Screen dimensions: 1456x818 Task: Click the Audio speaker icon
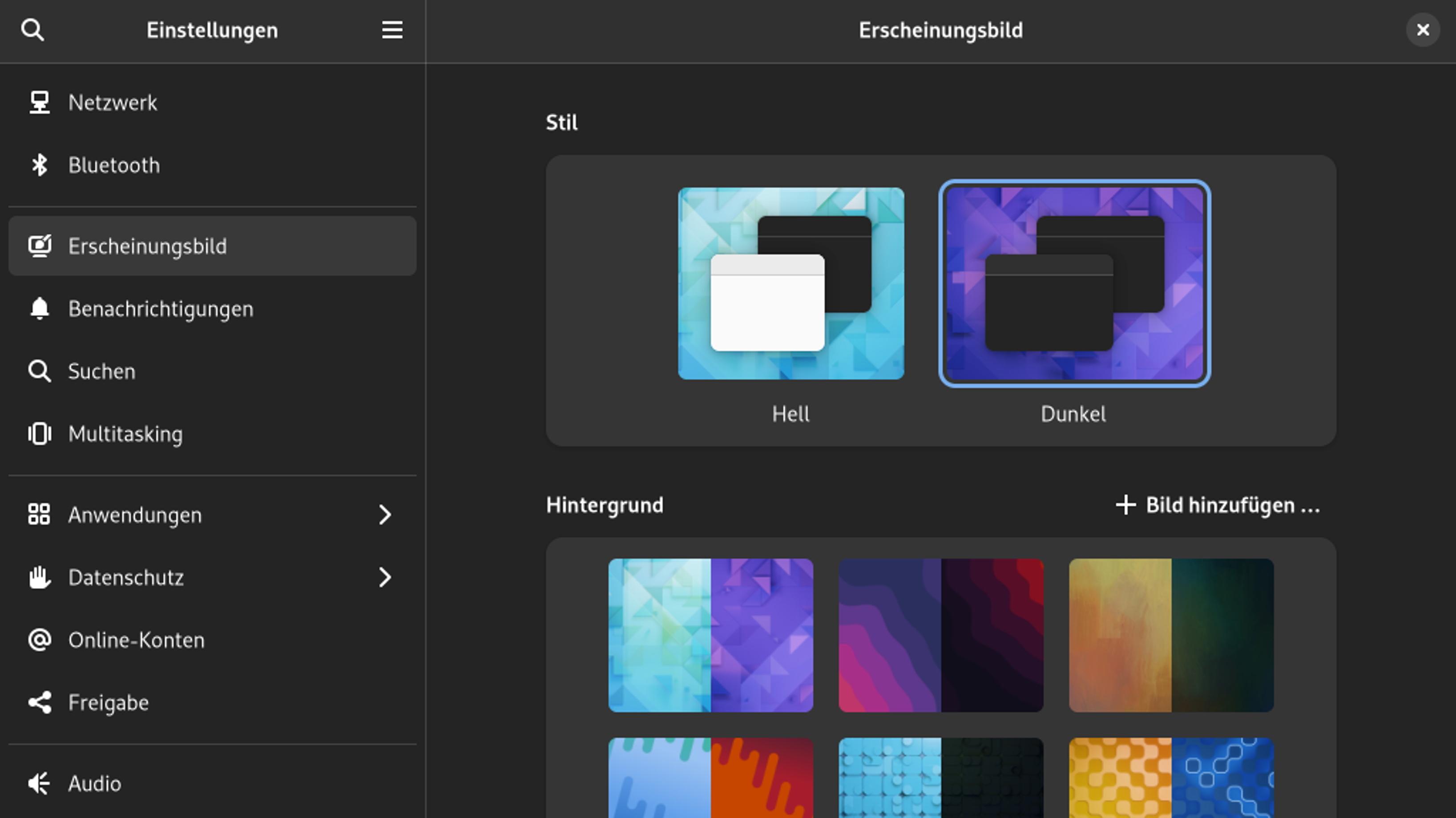point(40,783)
